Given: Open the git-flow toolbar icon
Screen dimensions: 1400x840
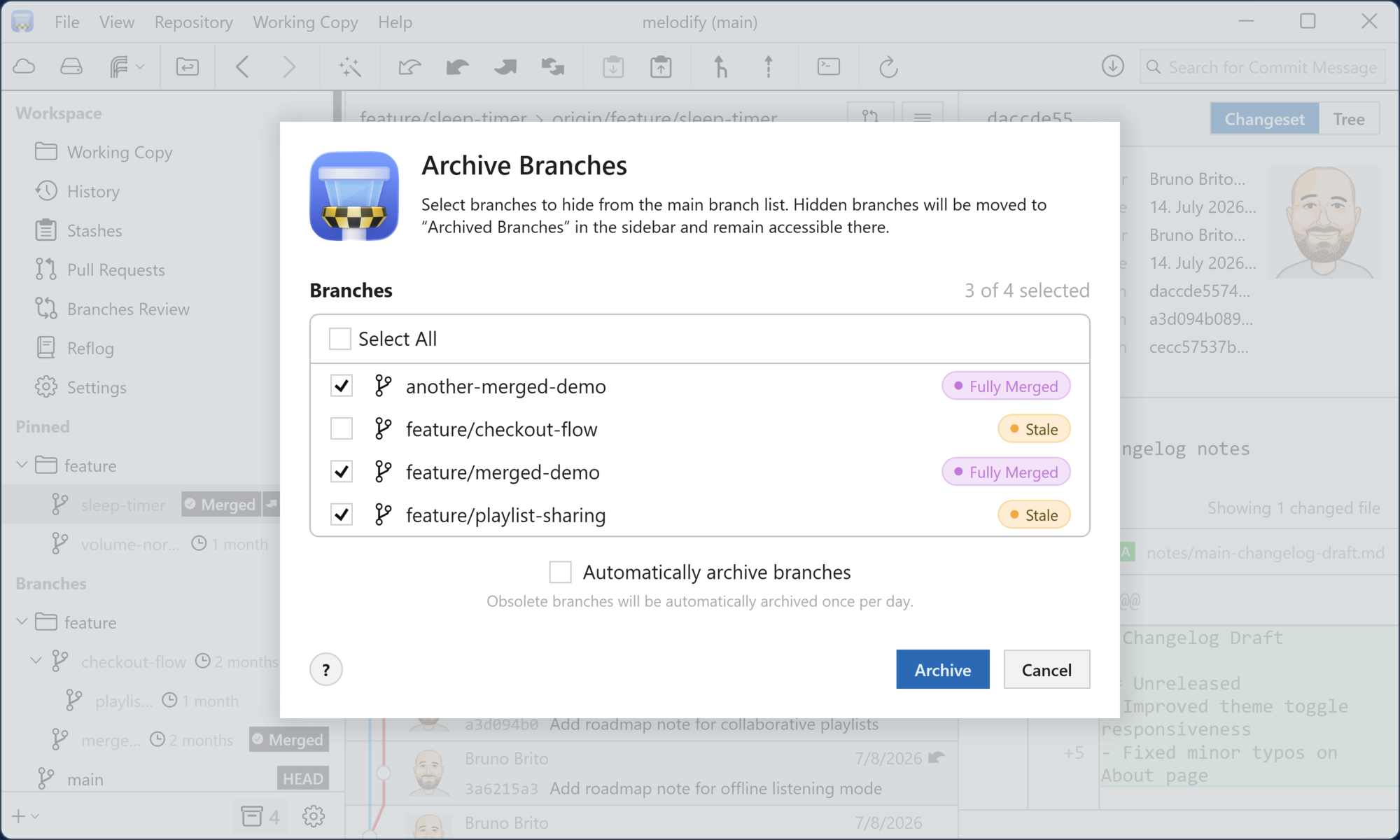Looking at the screenshot, I should 127,66.
